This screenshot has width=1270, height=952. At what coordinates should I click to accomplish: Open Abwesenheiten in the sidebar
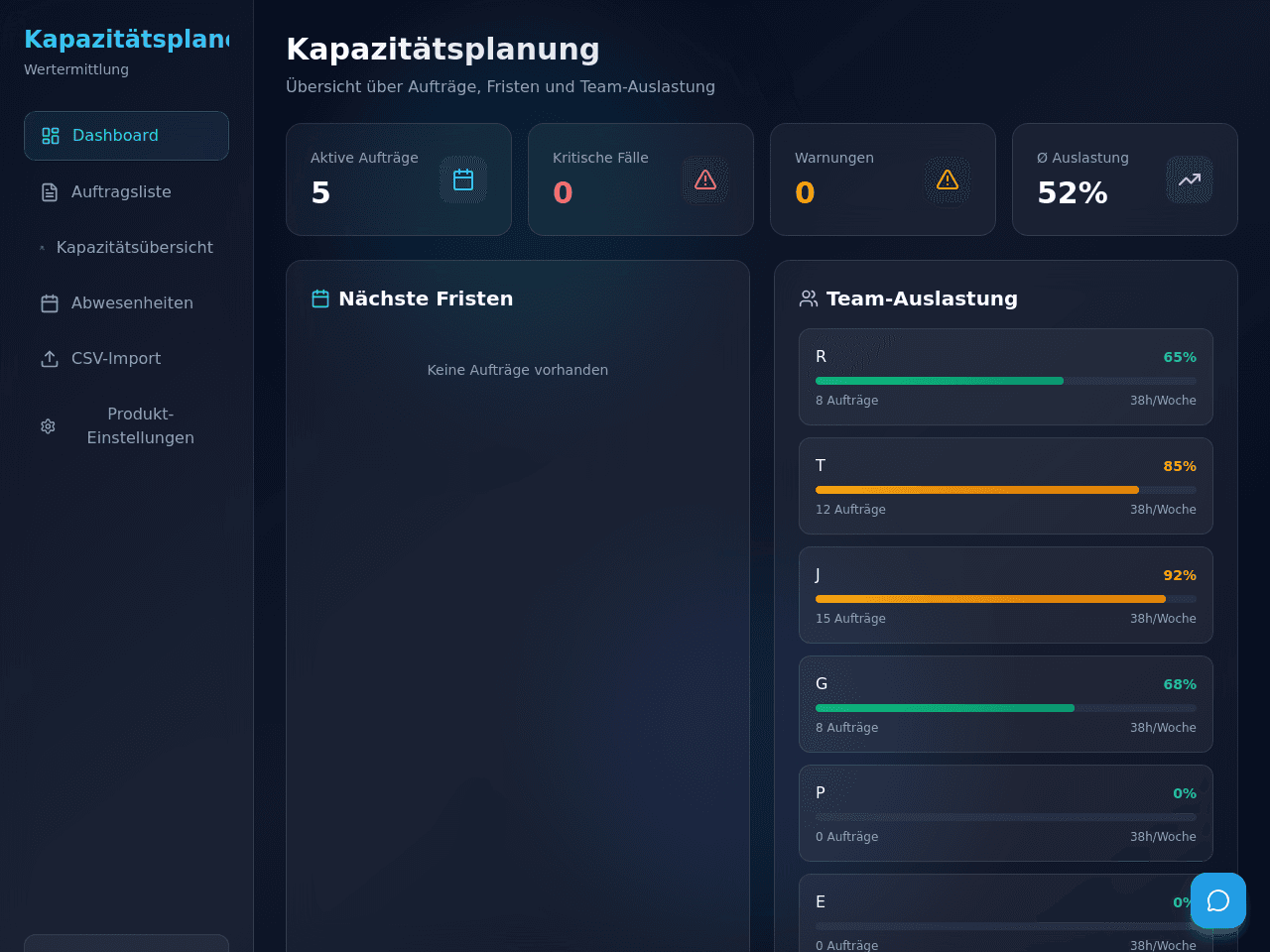click(126, 302)
